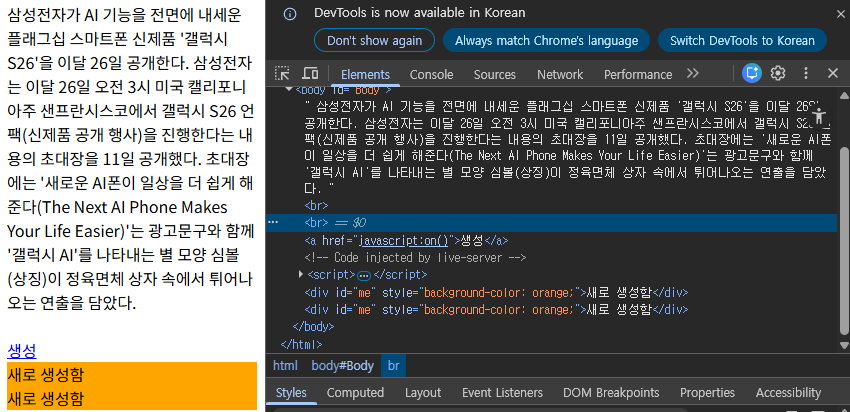Click the javascript:on() href link

tap(404, 240)
